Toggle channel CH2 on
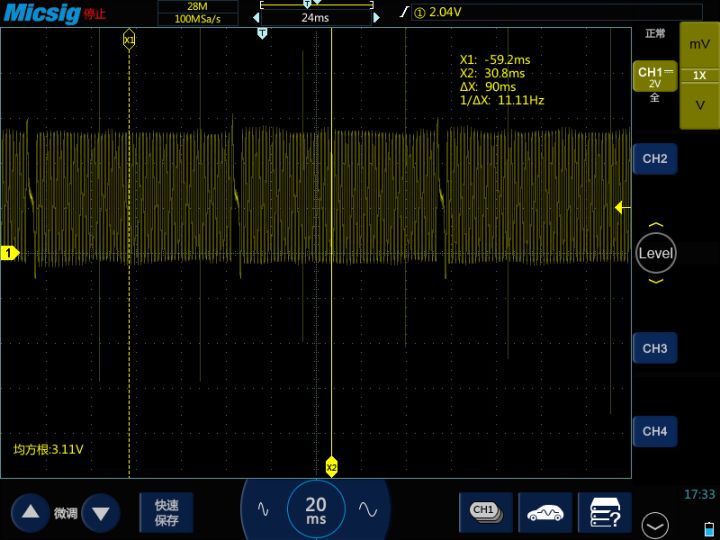Viewport: 720px width, 540px height. pyautogui.click(x=655, y=159)
